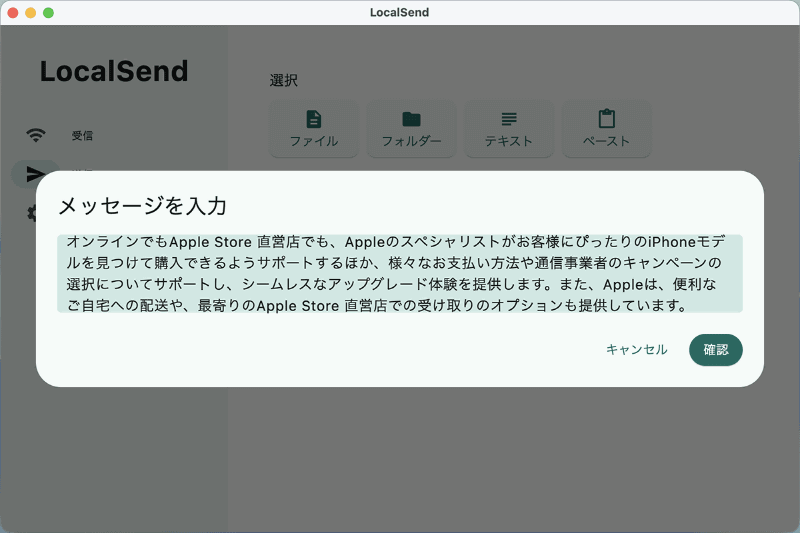Minimize the LocalSend window
The height and width of the screenshot is (533, 800).
pos(31,13)
